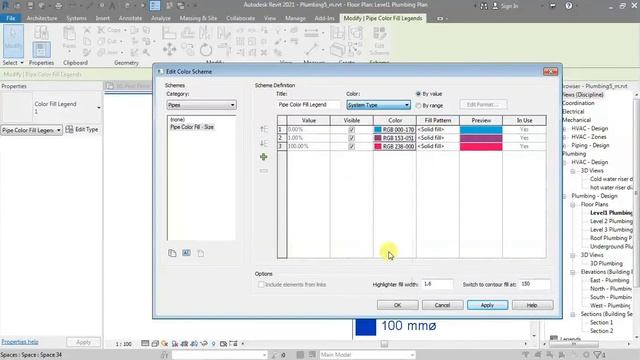Click the Move Rows Down icon
Viewport: 640px width, 360px height.
264,143
